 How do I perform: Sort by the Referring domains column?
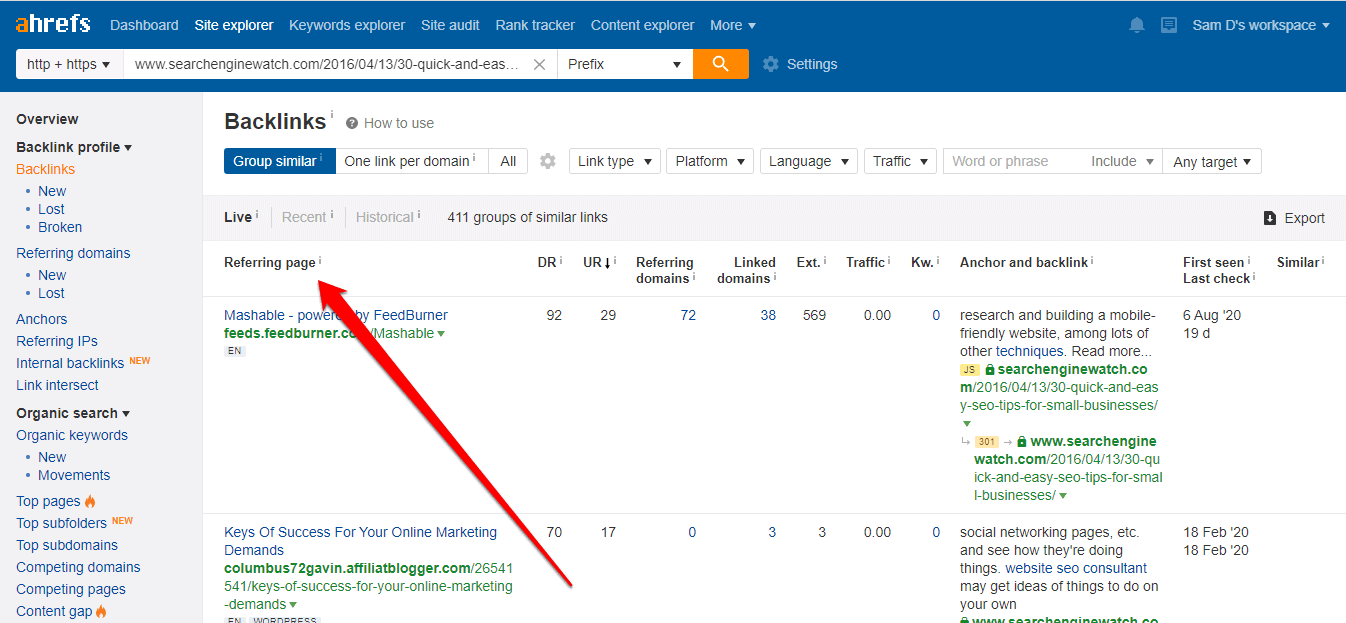665,270
